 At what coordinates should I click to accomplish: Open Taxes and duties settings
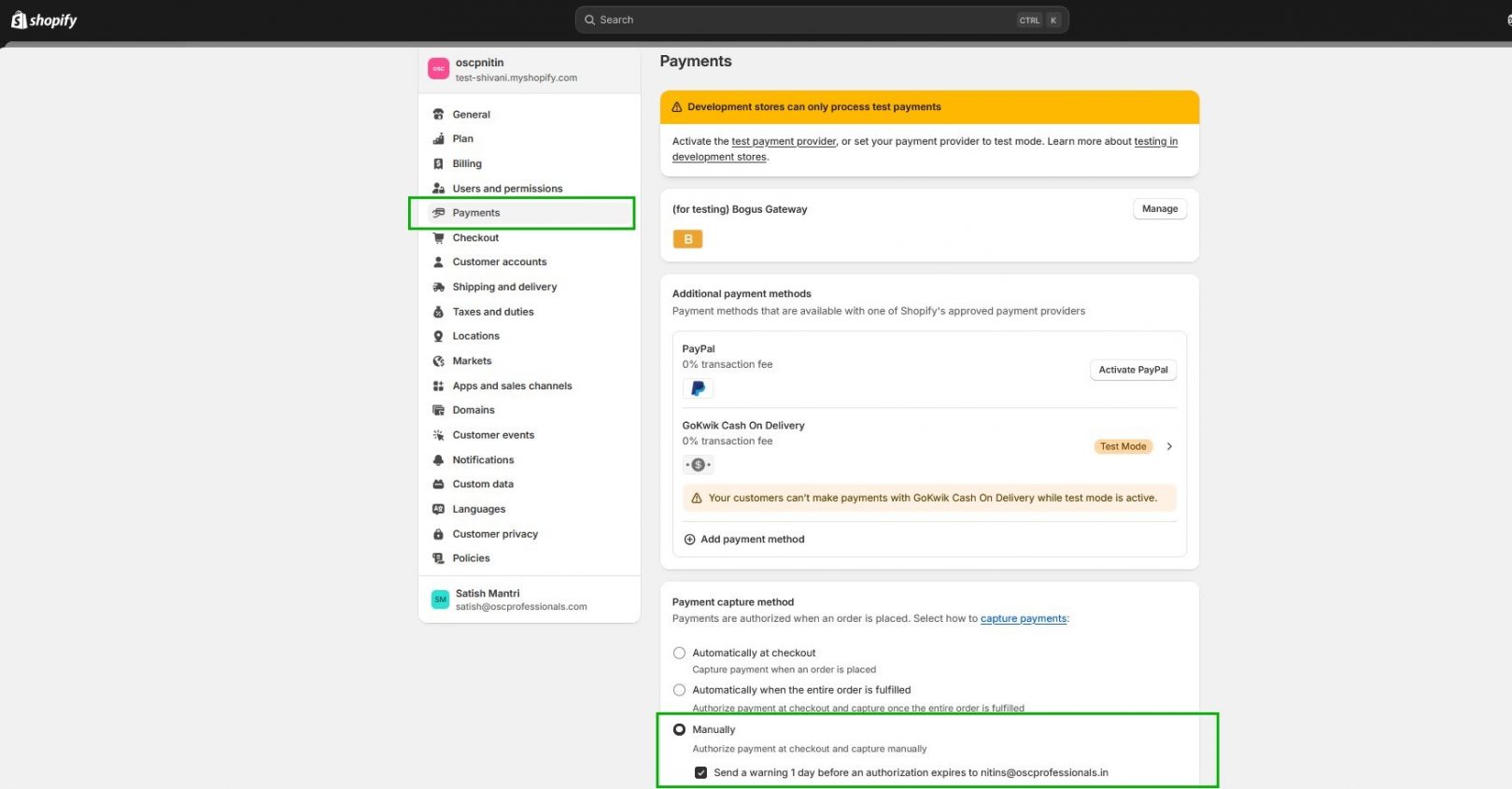point(492,312)
